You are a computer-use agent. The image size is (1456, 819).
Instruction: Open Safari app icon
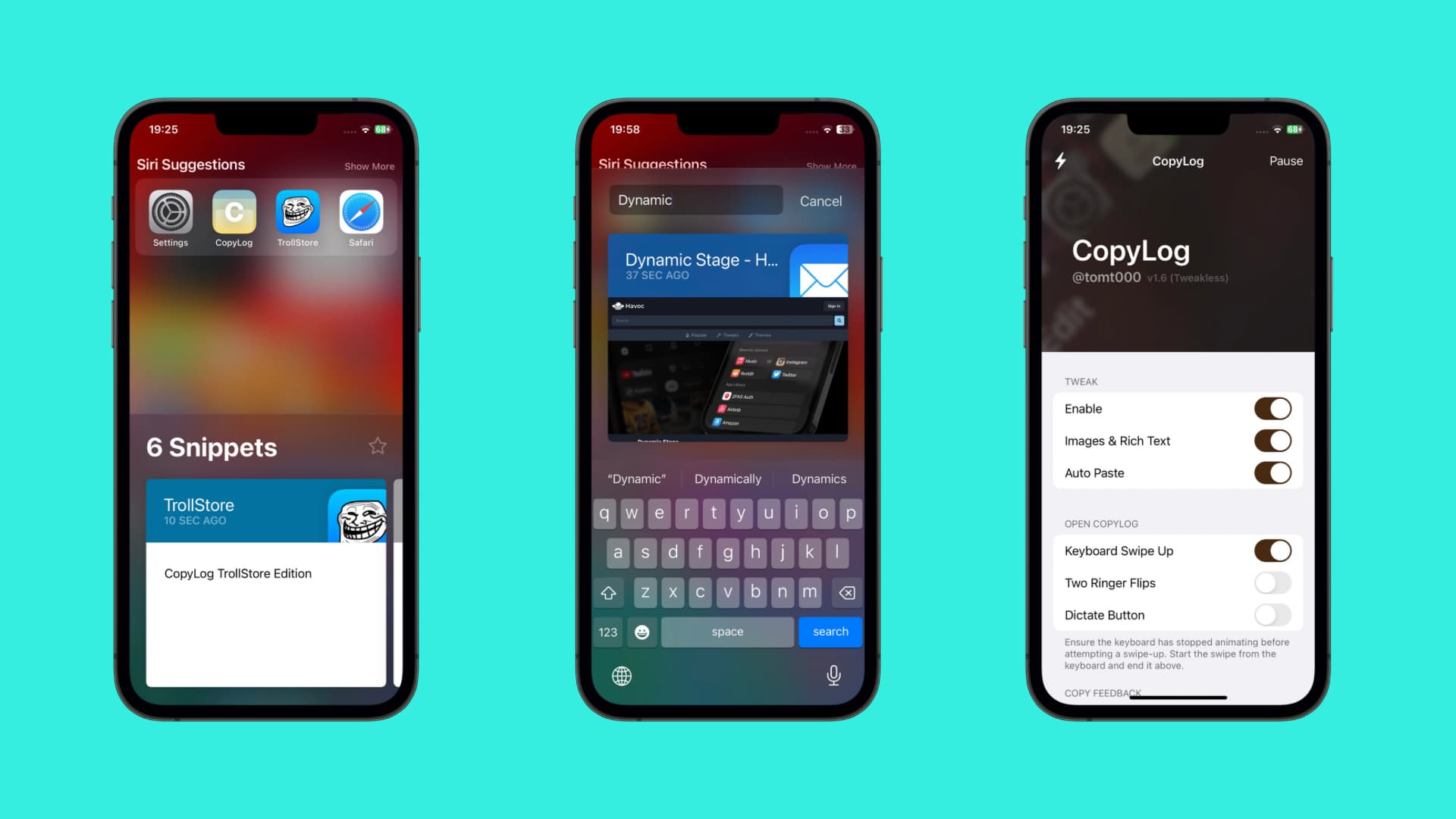click(361, 212)
